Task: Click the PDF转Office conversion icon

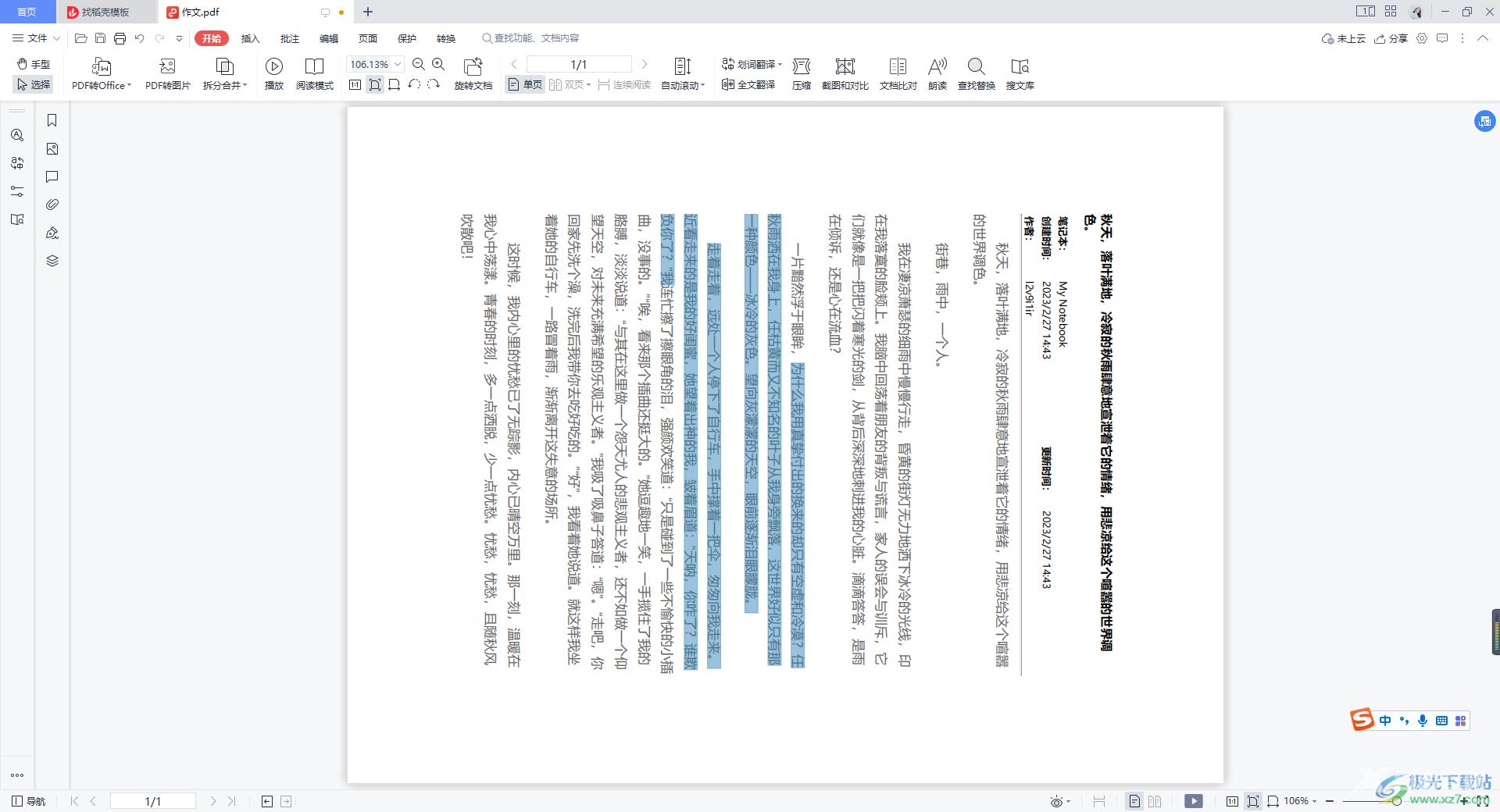Action: coord(101,66)
